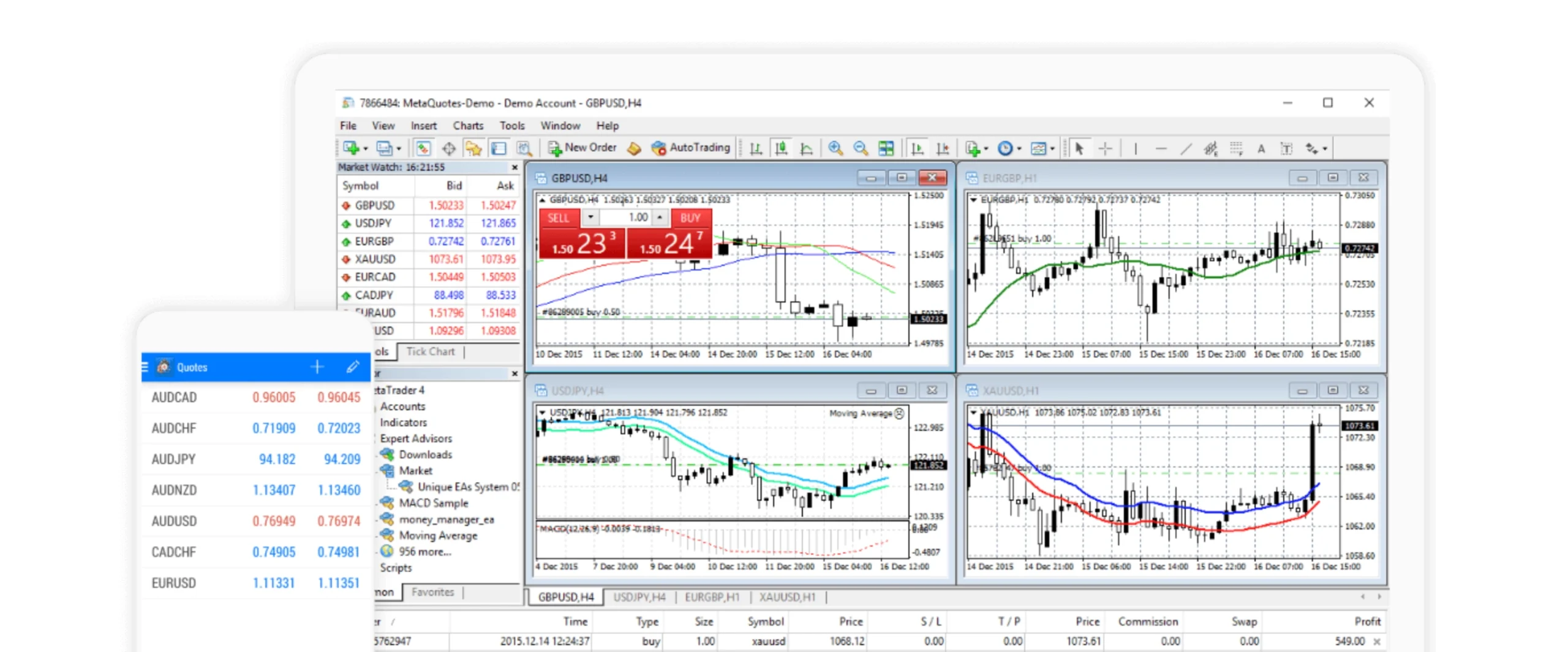Select XAUUSD row in Market Watch
Viewport: 1568px width, 652px height.
click(x=429, y=259)
